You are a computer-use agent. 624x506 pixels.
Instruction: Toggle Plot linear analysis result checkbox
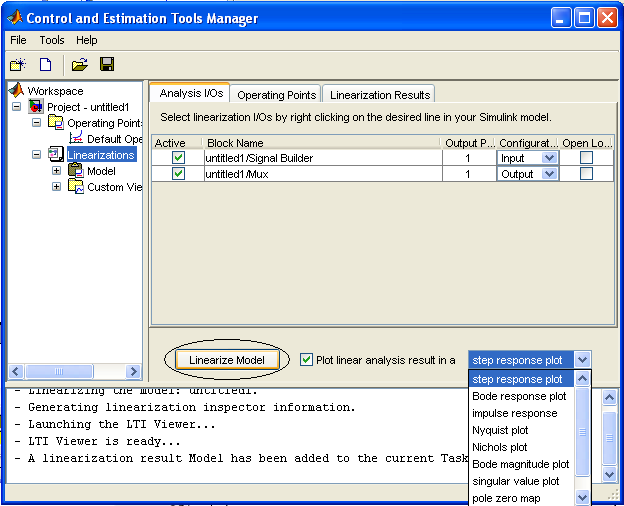tap(307, 360)
